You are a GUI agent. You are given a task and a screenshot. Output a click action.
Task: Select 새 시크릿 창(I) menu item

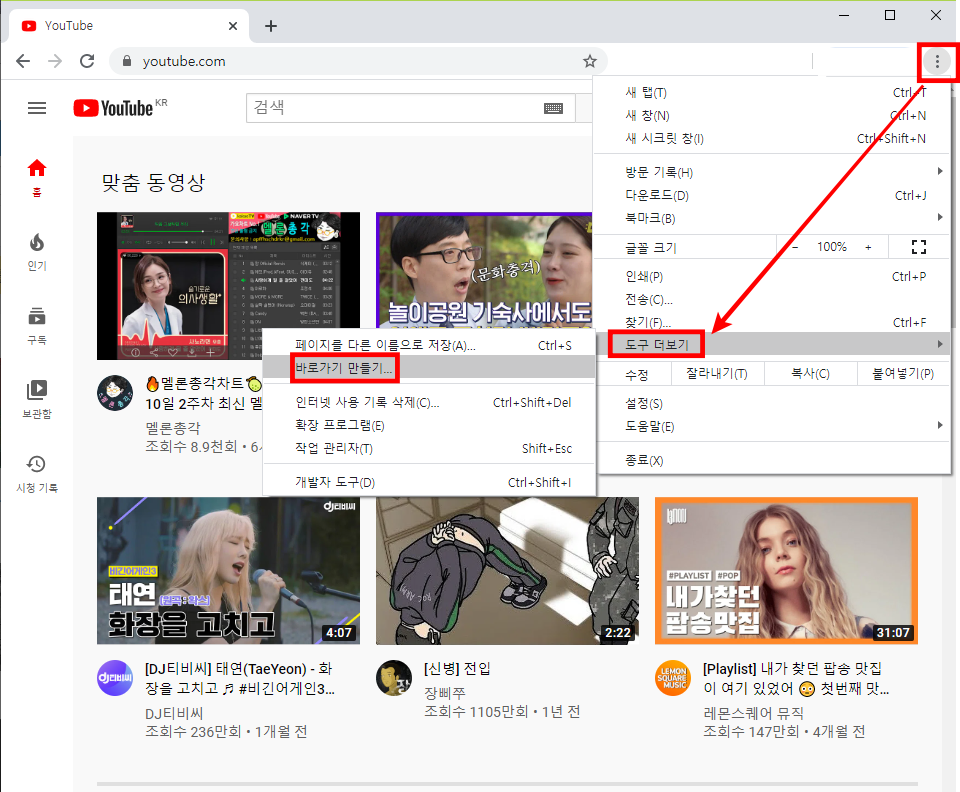[x=772, y=138]
